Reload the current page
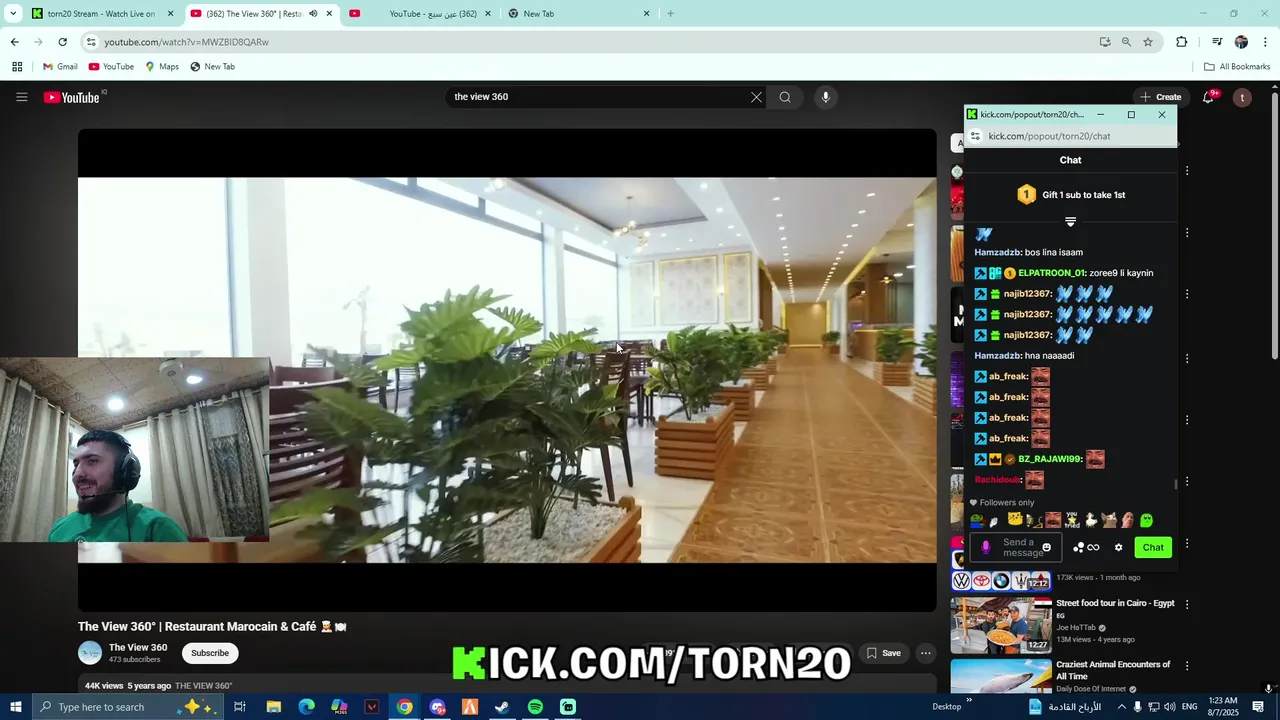1280x720 pixels. [62, 42]
